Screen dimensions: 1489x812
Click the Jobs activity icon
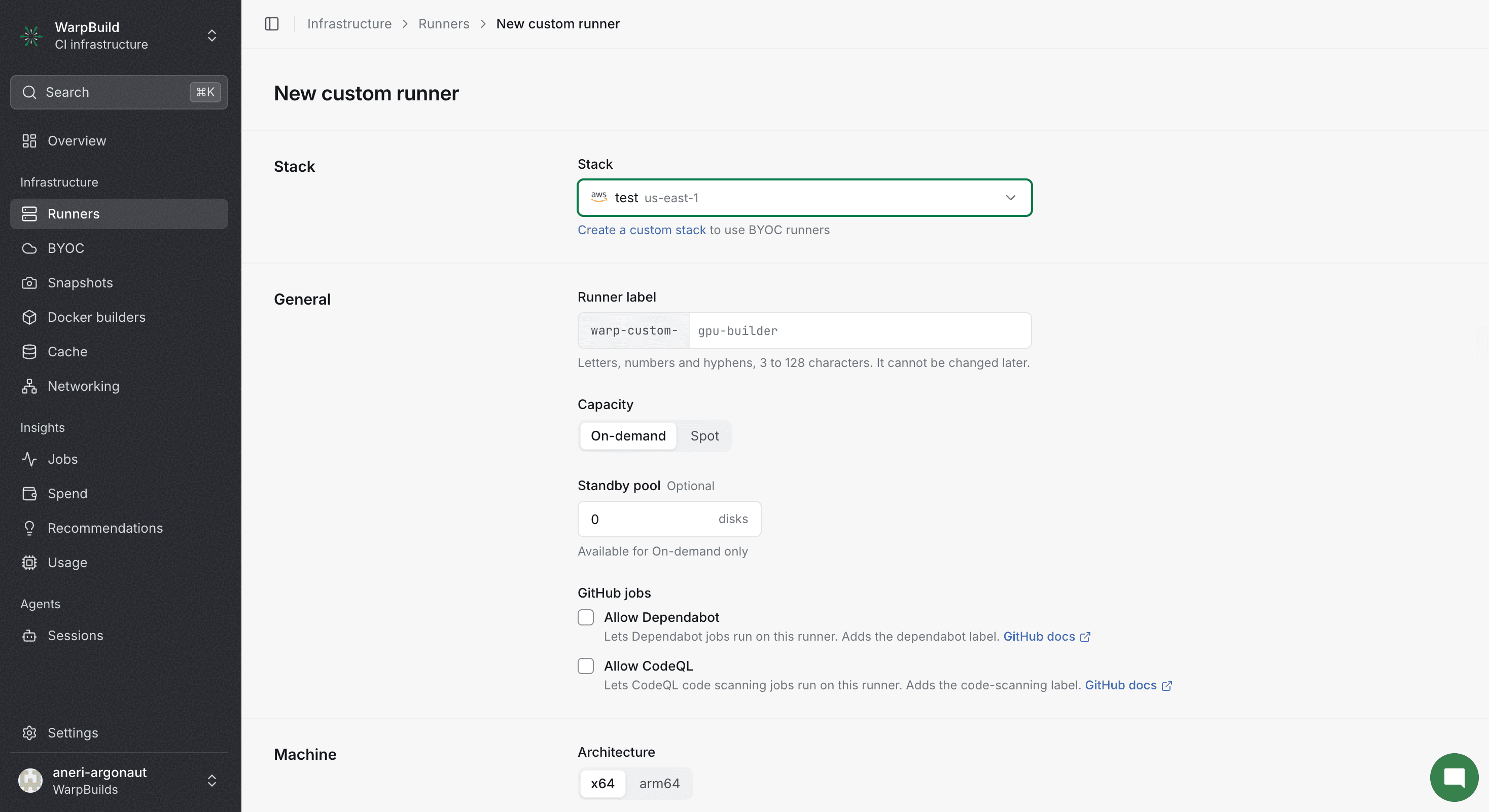(x=29, y=459)
